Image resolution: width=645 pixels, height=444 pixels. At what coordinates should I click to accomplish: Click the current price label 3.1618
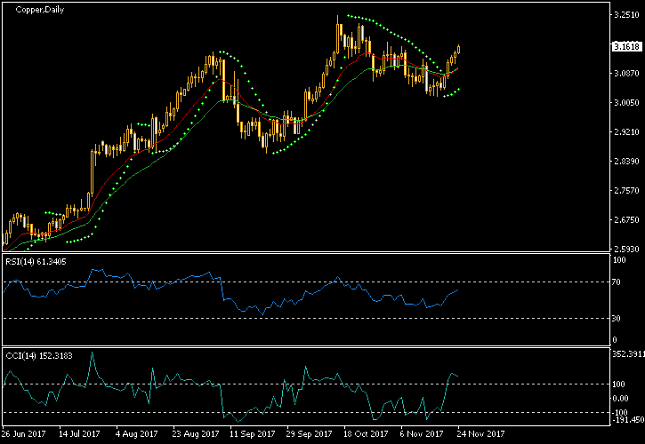pos(626,46)
